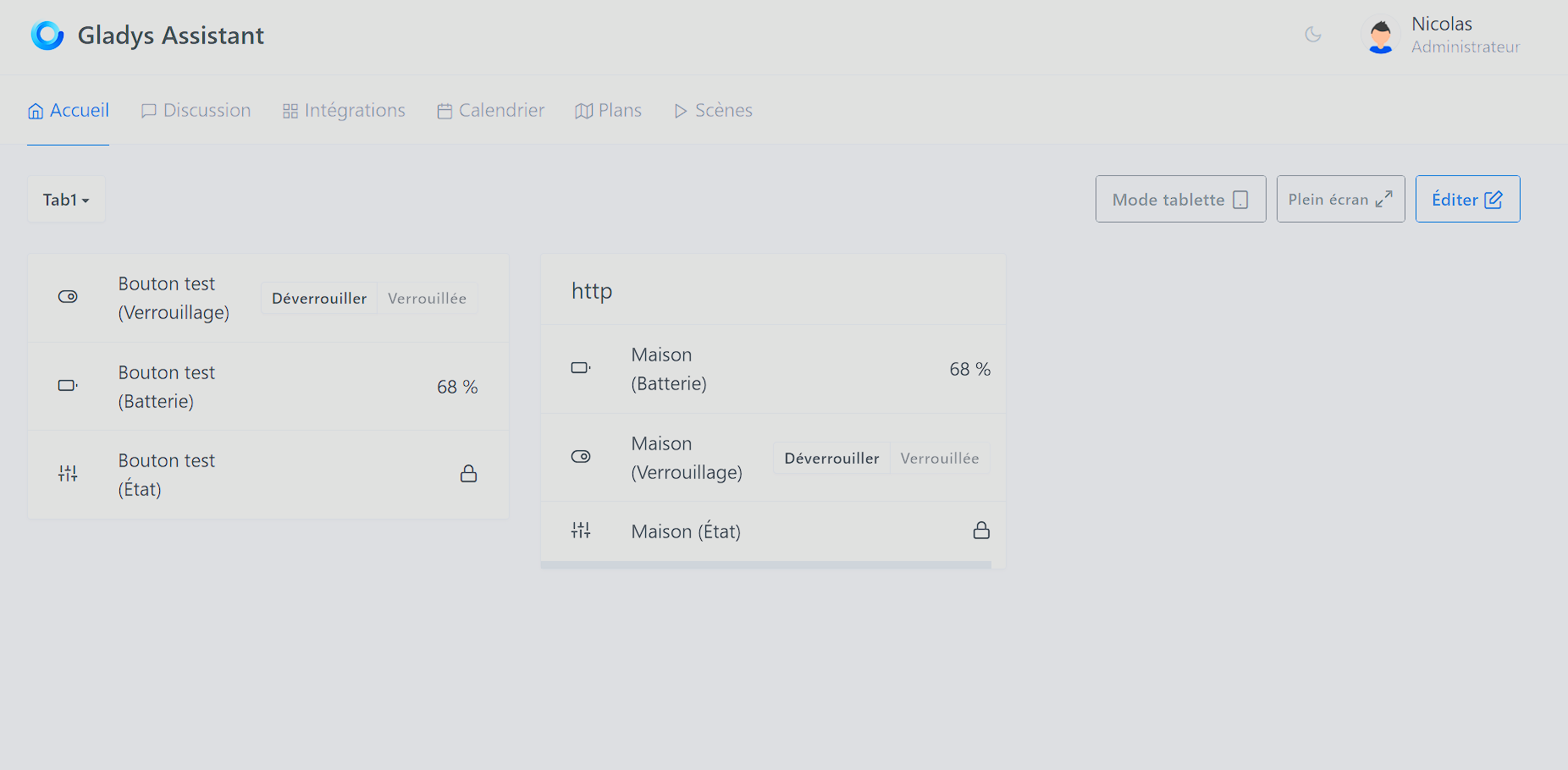The height and width of the screenshot is (770, 1568).
Task: Click the Gladys Assistant logo
Action: click(48, 35)
